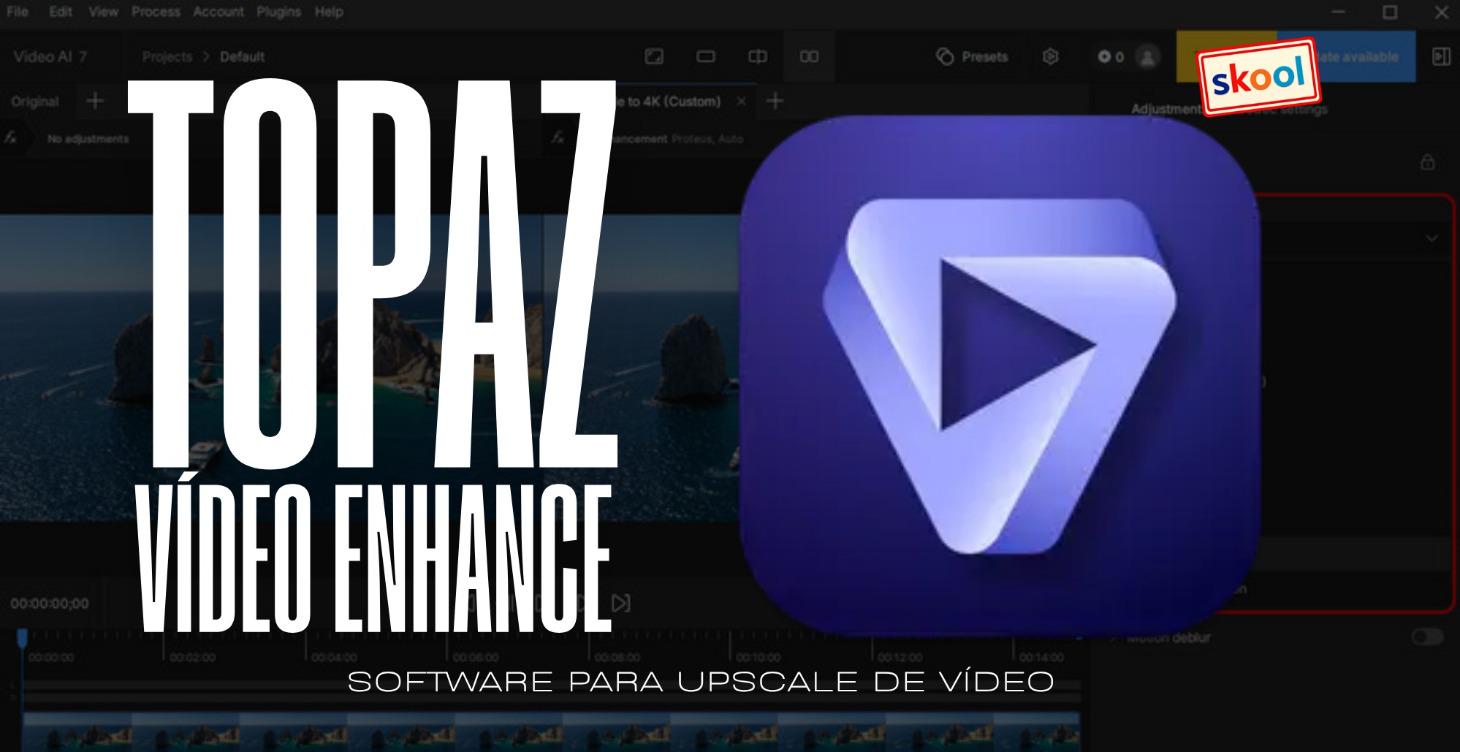Select the fit-to-window single view icon
This screenshot has height=752, width=1460.
(653, 57)
